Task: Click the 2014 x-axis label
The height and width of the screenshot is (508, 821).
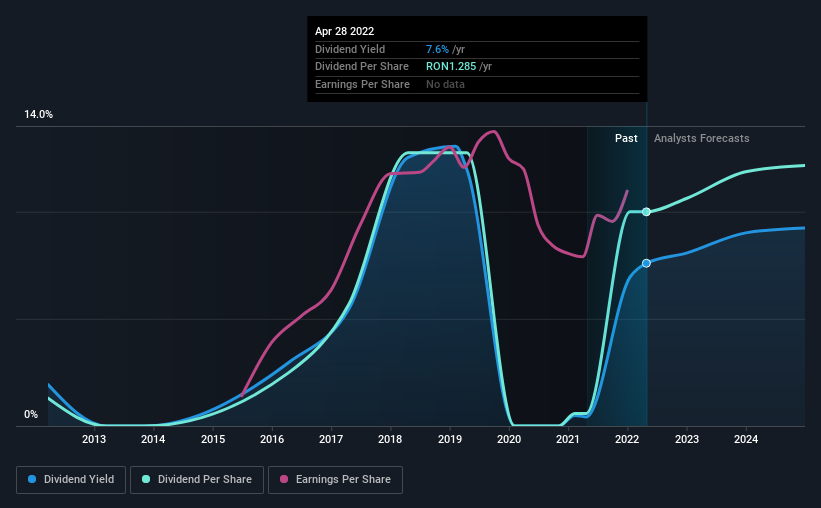Action: 153,439
